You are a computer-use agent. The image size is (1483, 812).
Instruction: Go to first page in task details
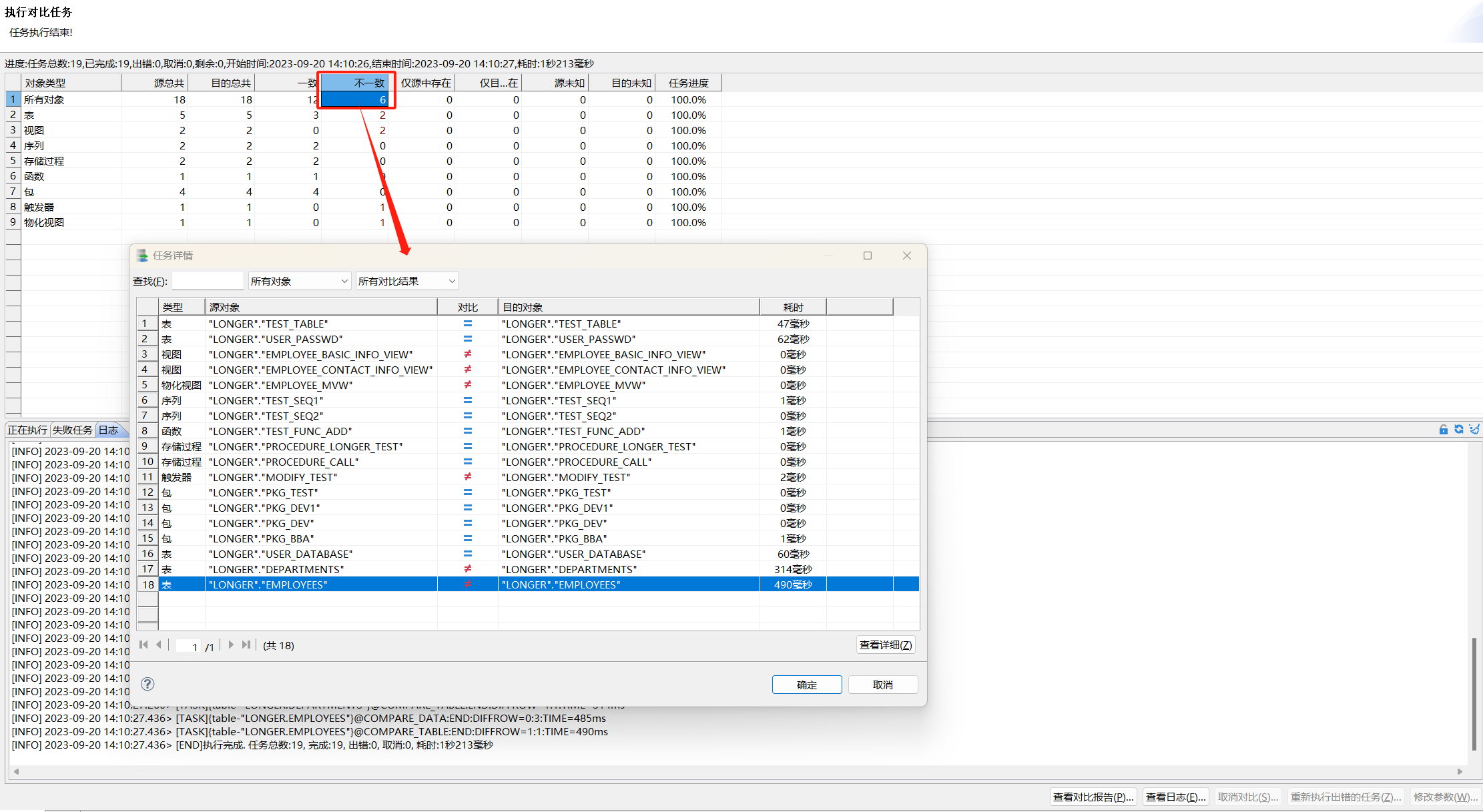coord(143,645)
